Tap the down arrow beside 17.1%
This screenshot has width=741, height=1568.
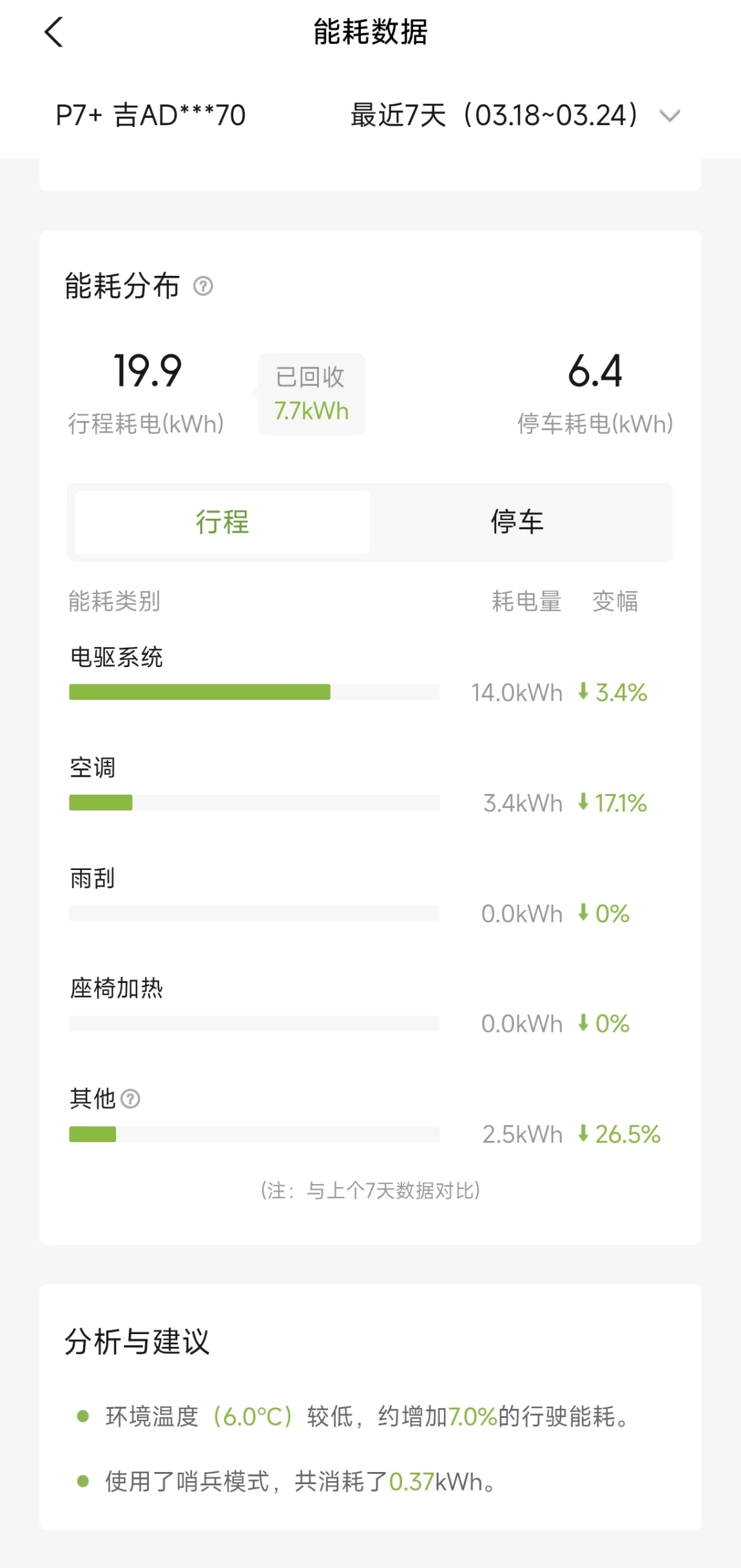coord(583,802)
